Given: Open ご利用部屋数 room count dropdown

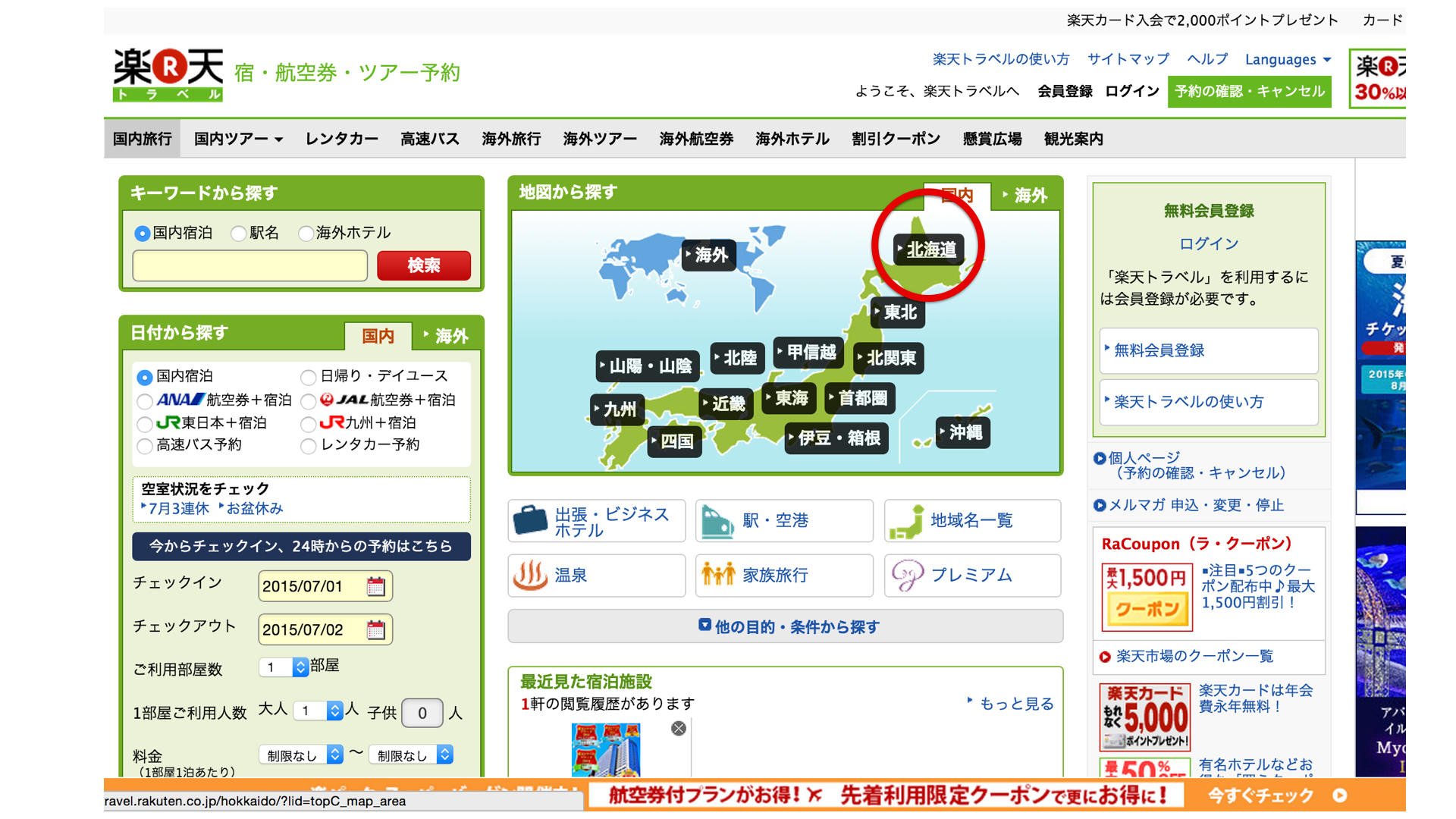Looking at the screenshot, I should coord(283,667).
